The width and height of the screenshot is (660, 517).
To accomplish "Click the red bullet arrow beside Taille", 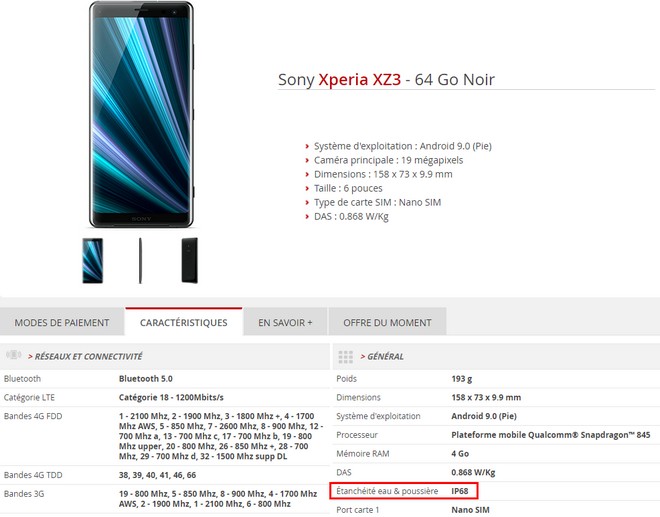I will click(307, 189).
